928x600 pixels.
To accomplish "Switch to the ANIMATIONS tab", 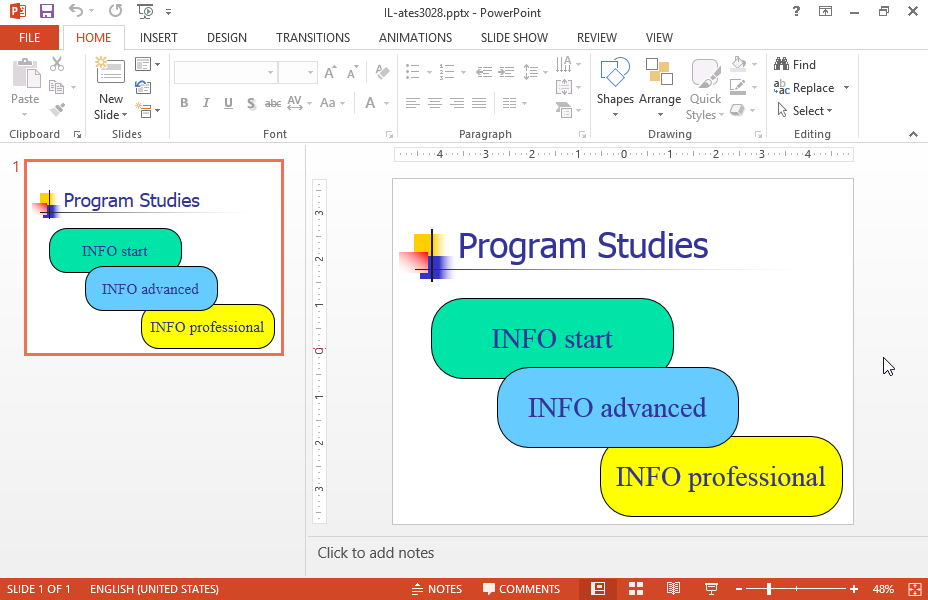I will pyautogui.click(x=415, y=38).
